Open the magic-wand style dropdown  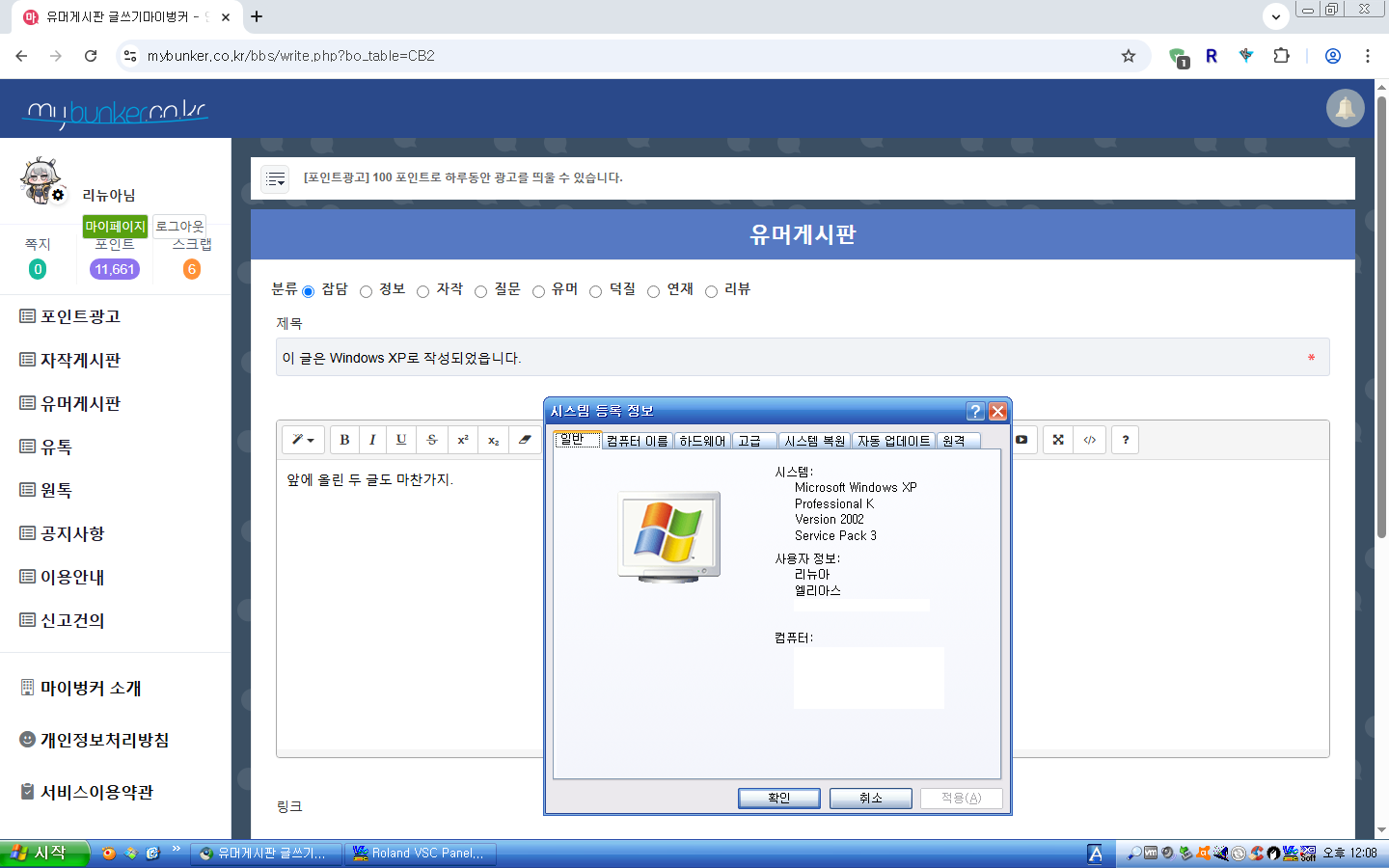[303, 440]
